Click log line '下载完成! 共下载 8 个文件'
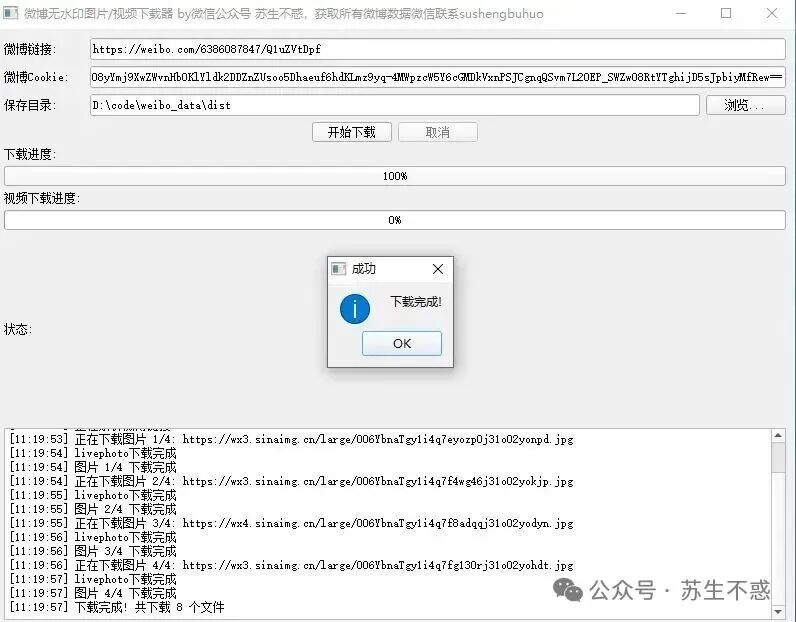 pos(116,607)
